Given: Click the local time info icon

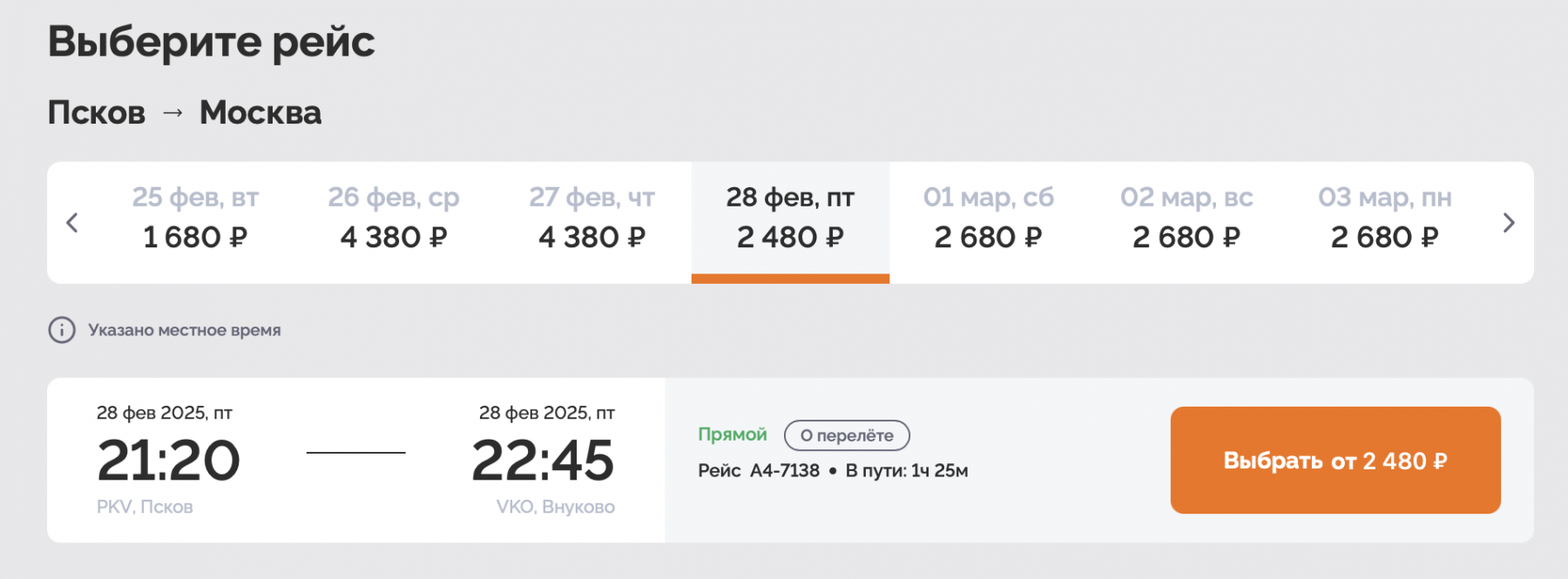Looking at the screenshot, I should [x=62, y=330].
